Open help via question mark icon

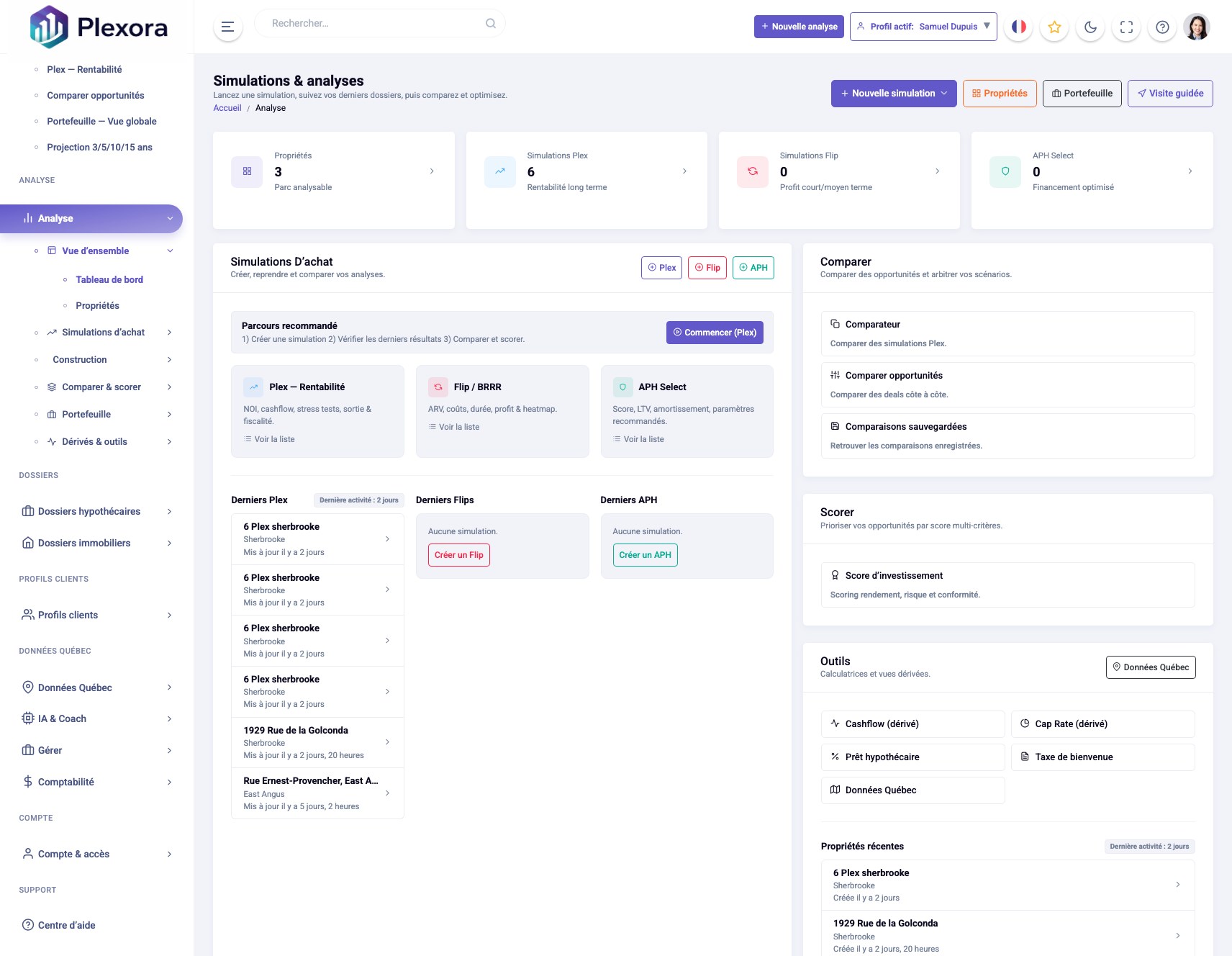pos(1162,27)
